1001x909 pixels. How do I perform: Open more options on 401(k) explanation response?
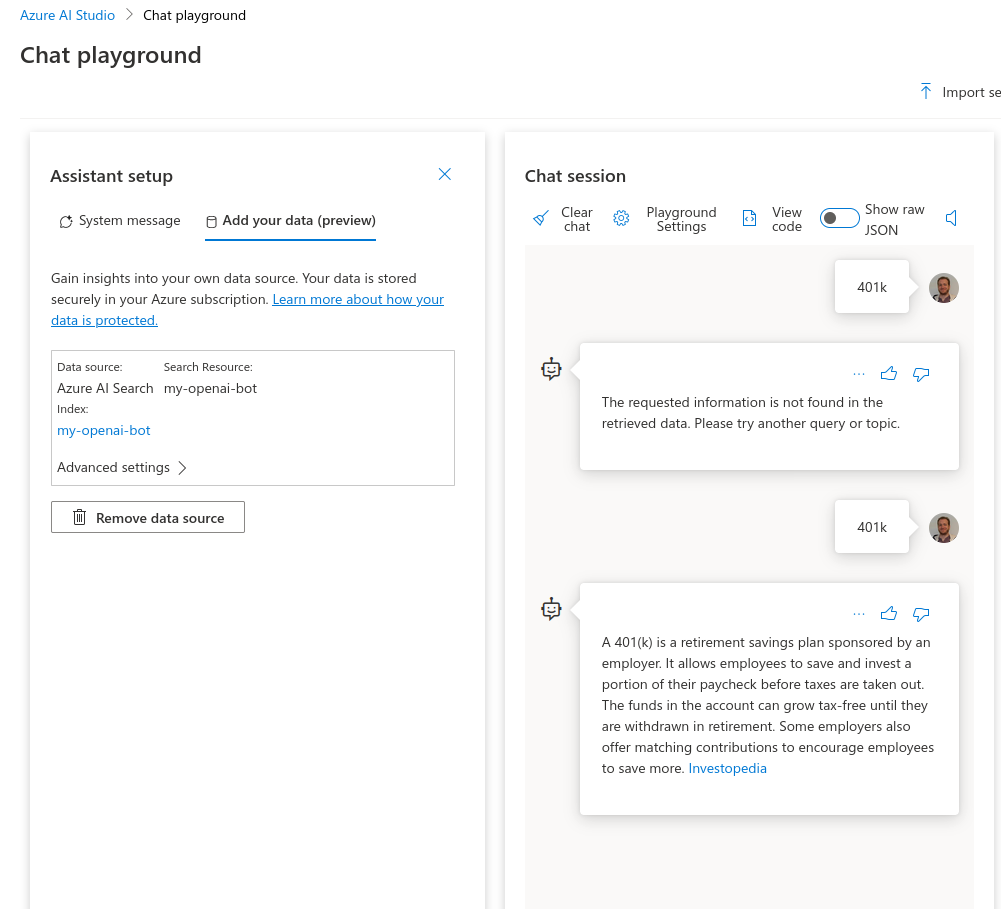click(x=859, y=614)
